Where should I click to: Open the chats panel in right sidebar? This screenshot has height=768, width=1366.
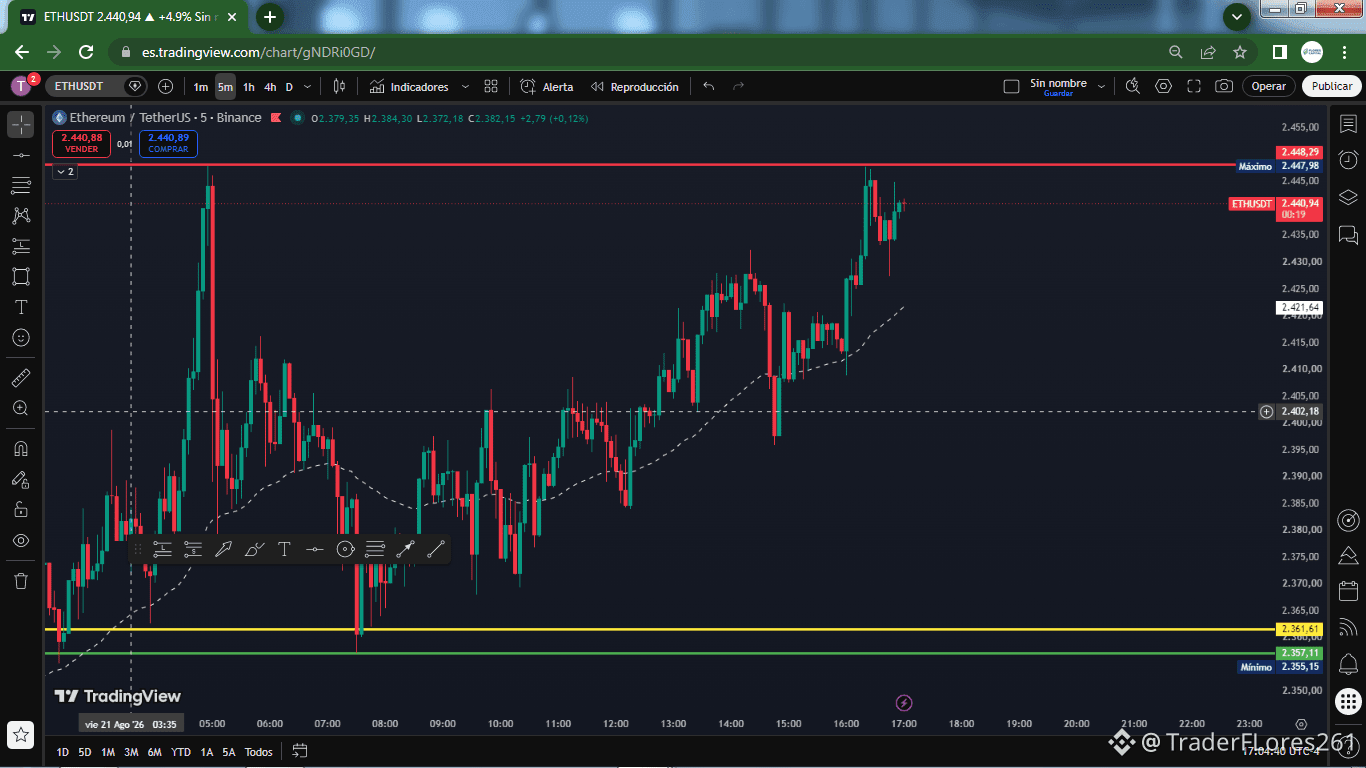1348,235
